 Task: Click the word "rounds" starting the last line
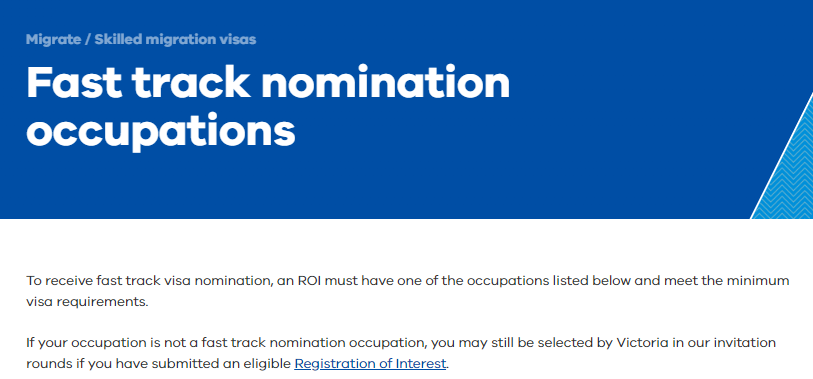point(48,364)
